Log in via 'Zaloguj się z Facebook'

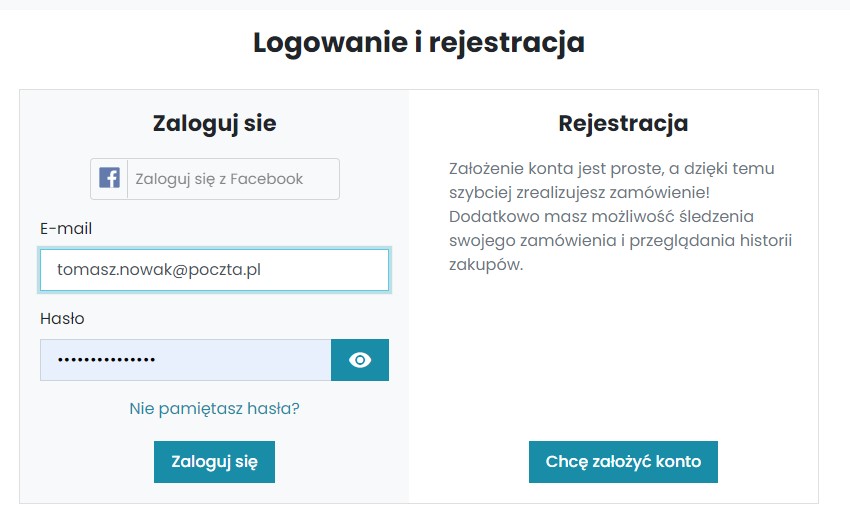(215, 179)
